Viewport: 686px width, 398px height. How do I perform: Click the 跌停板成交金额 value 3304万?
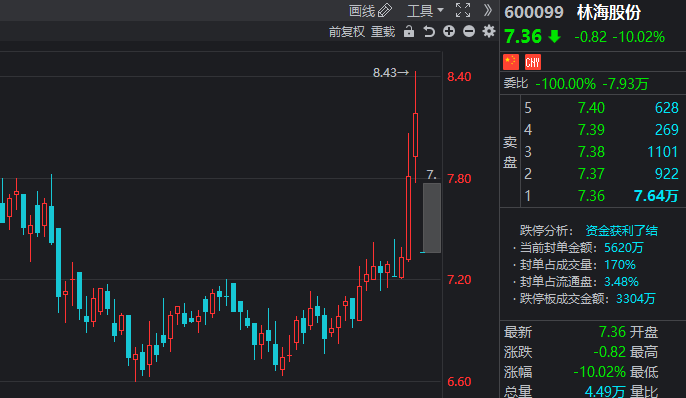636,299
